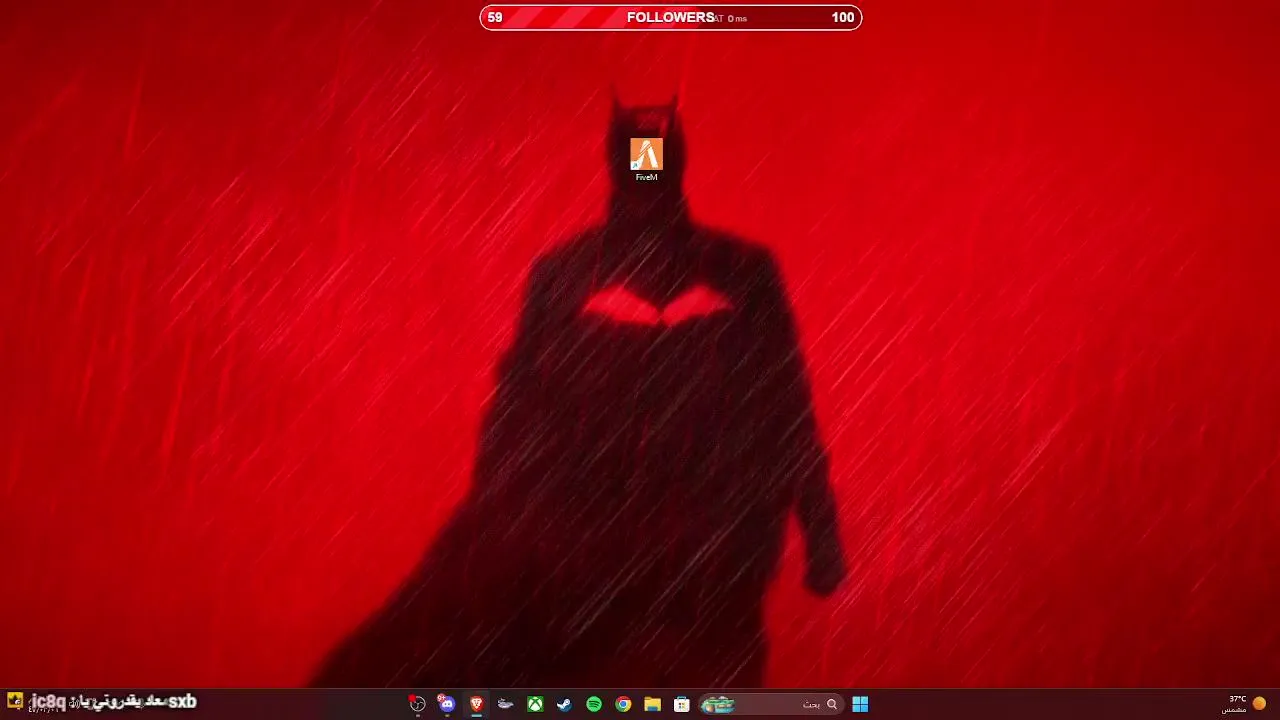
Task: Open the Docker whale taskbar icon
Action: tap(506, 704)
